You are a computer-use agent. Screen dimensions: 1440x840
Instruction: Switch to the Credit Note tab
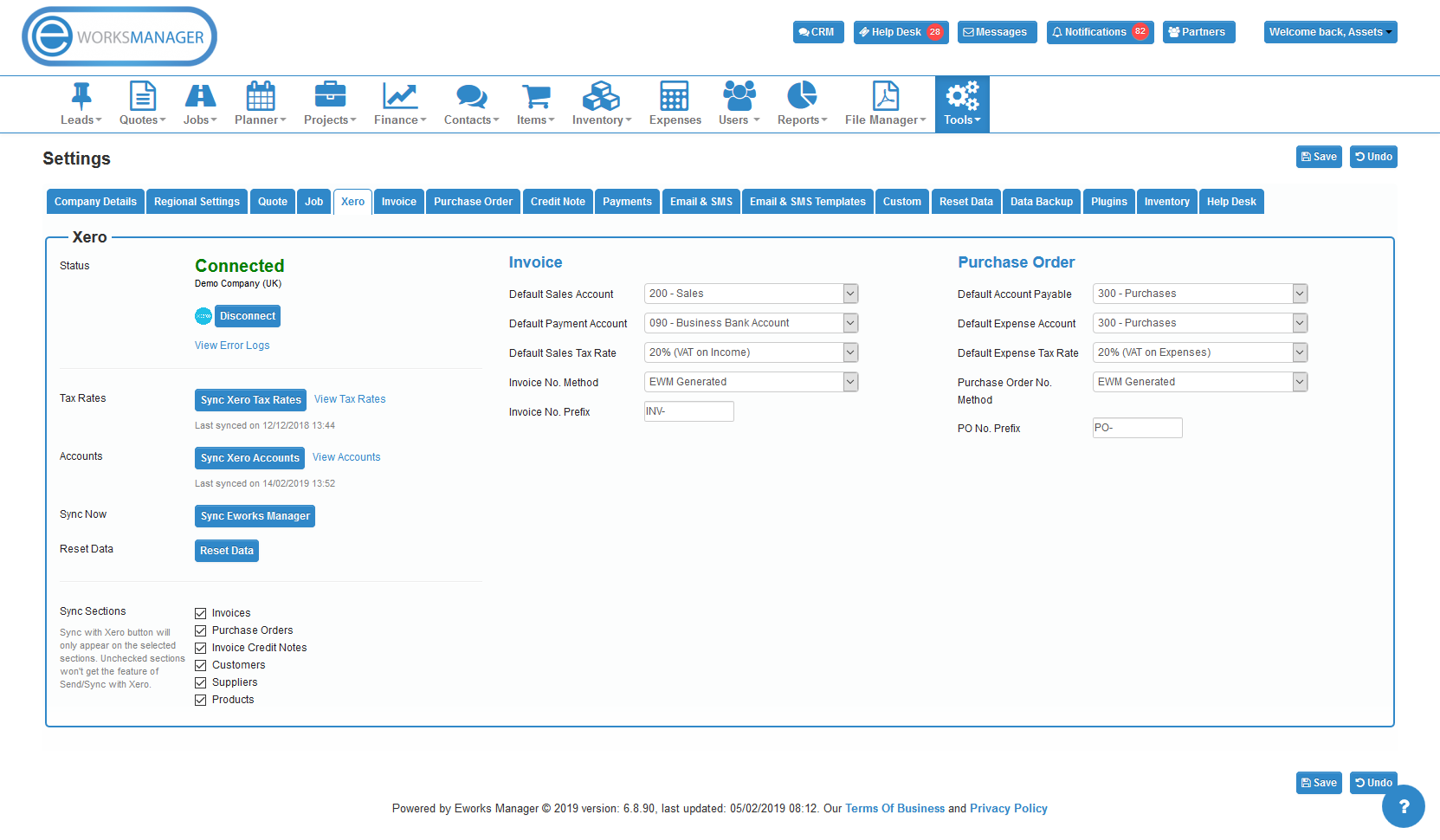pos(558,202)
